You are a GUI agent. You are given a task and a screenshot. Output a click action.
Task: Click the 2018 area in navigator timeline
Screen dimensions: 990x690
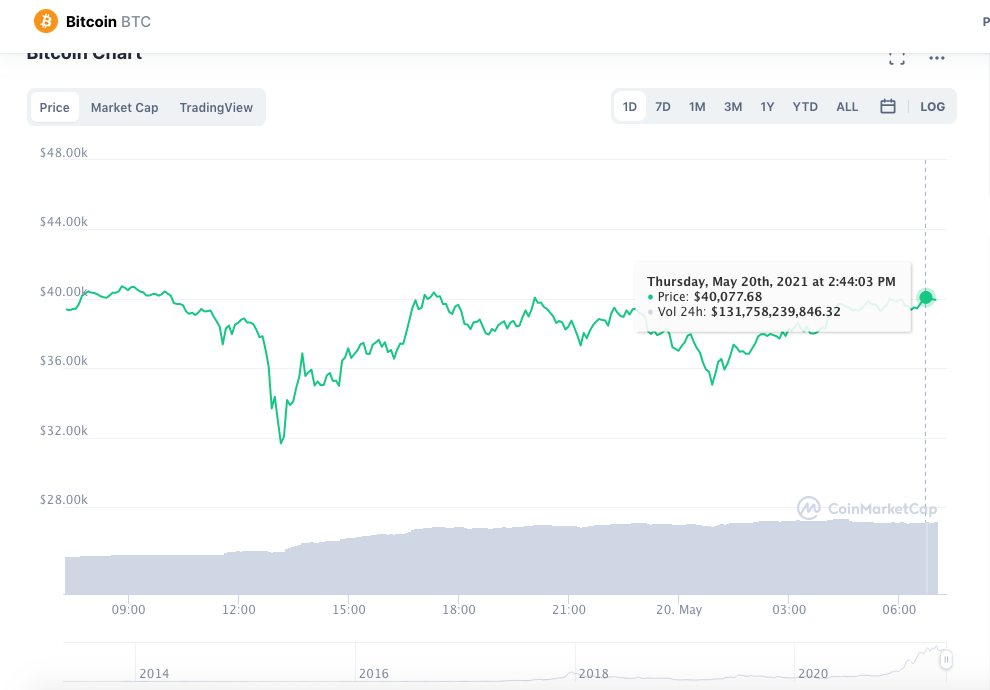593,673
